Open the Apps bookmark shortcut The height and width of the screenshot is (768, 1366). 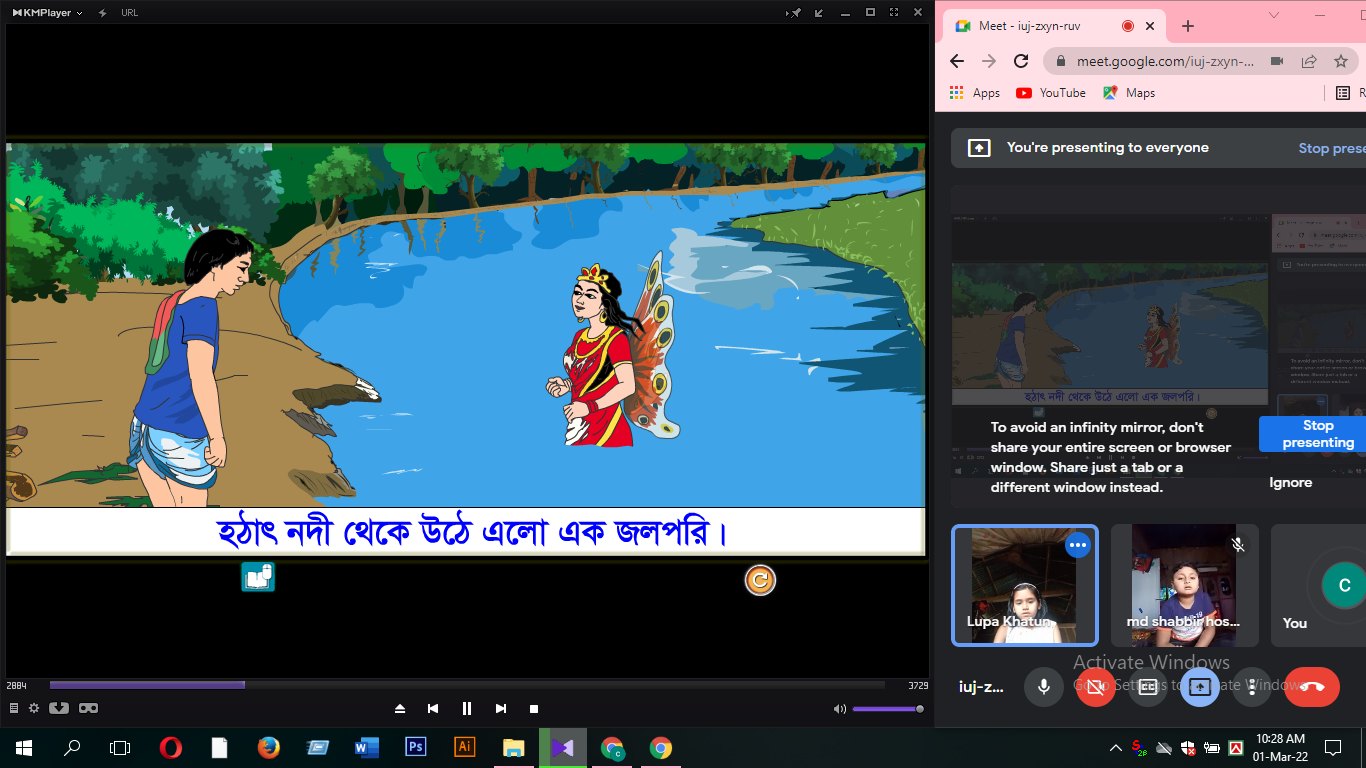point(975,93)
